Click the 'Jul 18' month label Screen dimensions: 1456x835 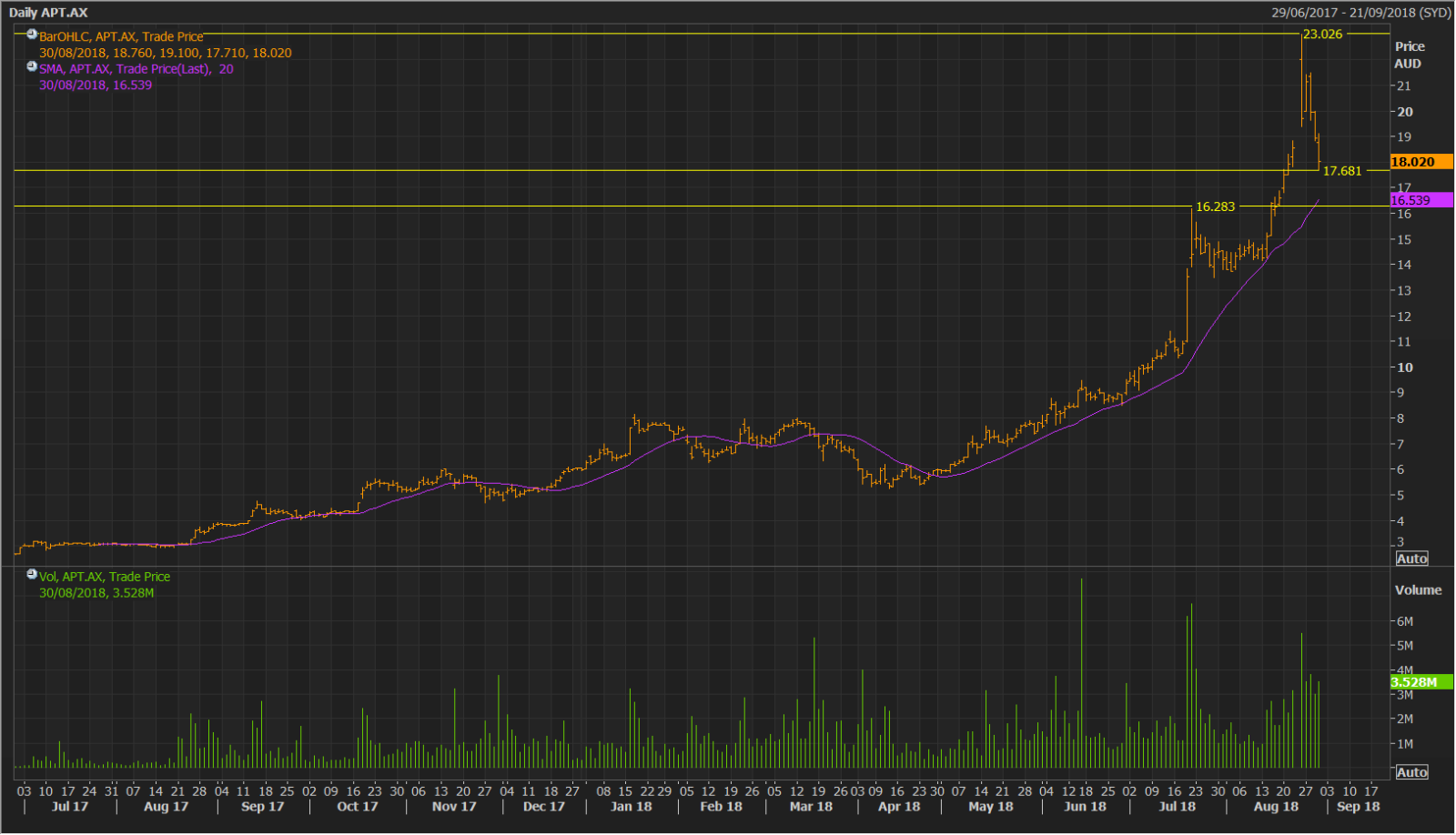tap(1178, 807)
